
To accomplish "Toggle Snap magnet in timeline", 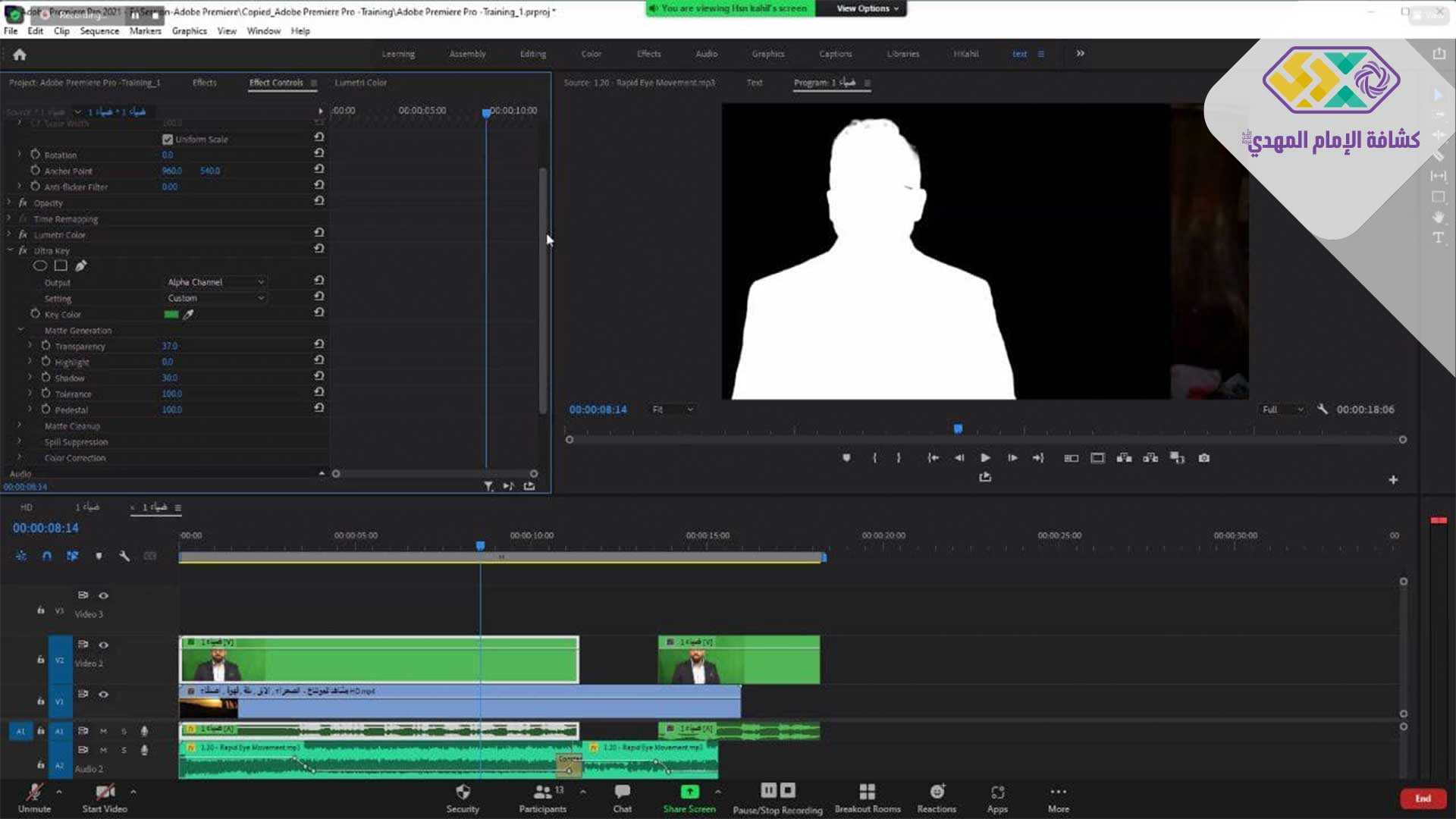I will point(47,556).
